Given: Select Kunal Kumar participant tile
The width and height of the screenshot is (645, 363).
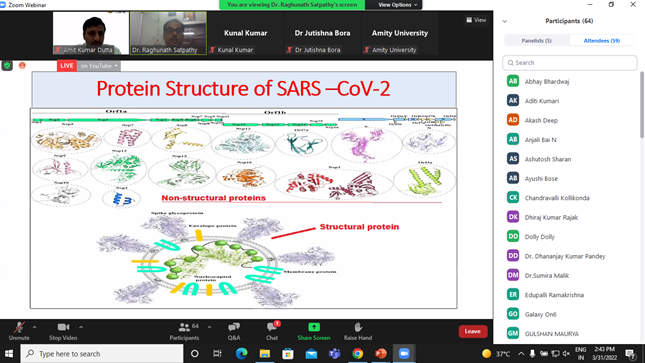Looking at the screenshot, I should (x=246, y=33).
